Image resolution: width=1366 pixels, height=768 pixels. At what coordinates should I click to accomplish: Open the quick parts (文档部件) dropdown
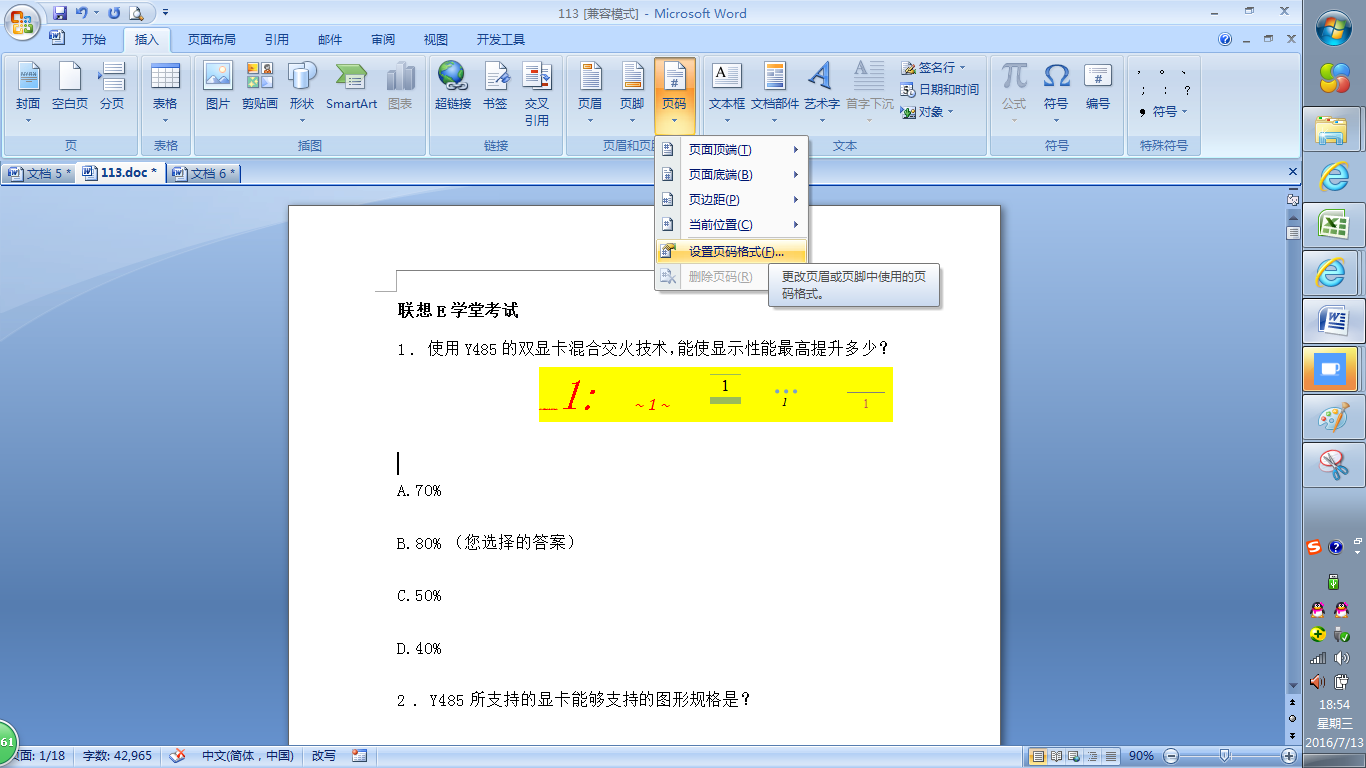click(775, 92)
